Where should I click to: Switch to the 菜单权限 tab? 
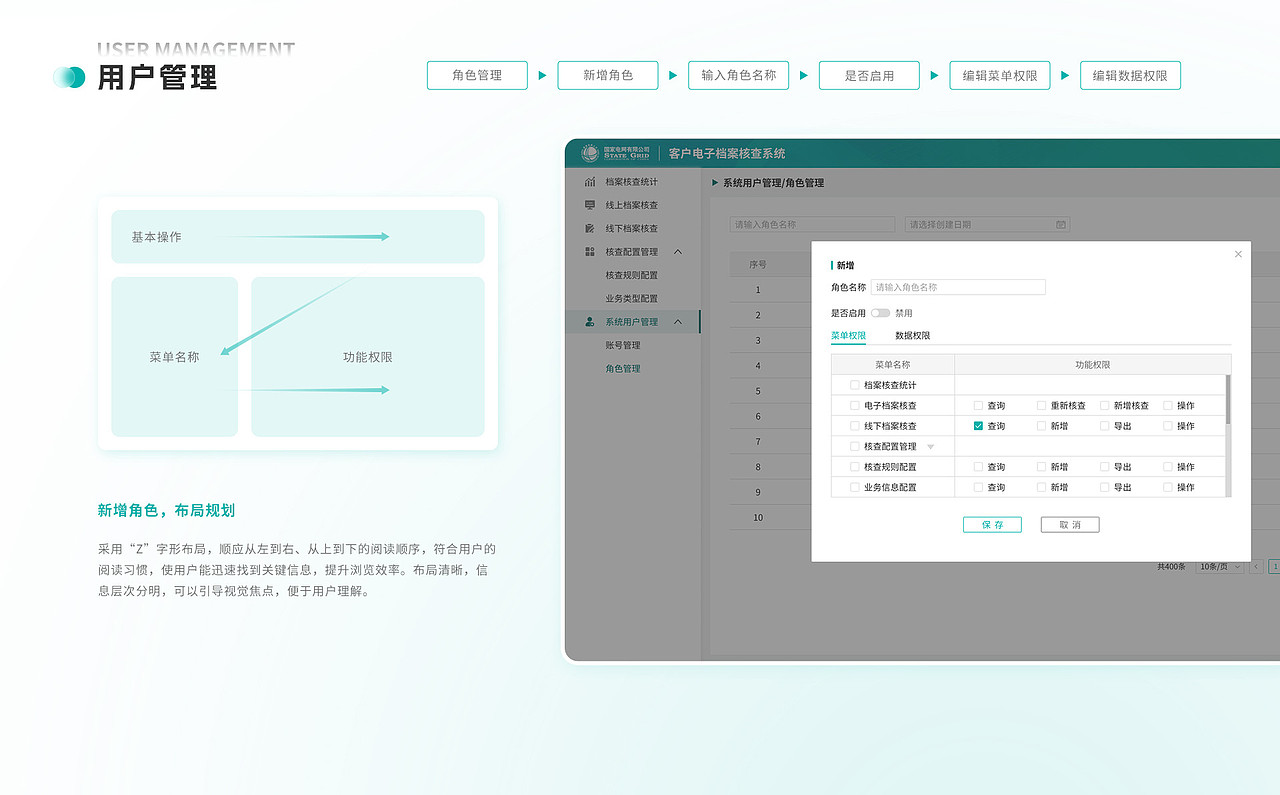click(848, 336)
